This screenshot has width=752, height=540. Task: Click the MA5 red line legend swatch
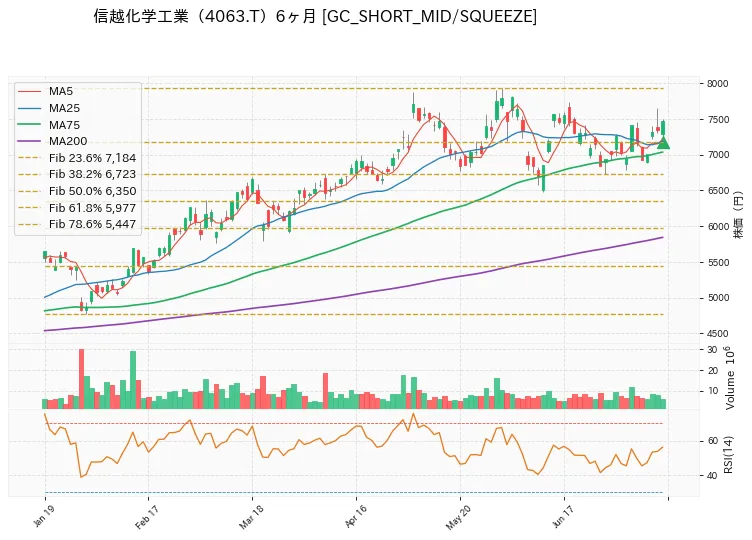point(29,91)
